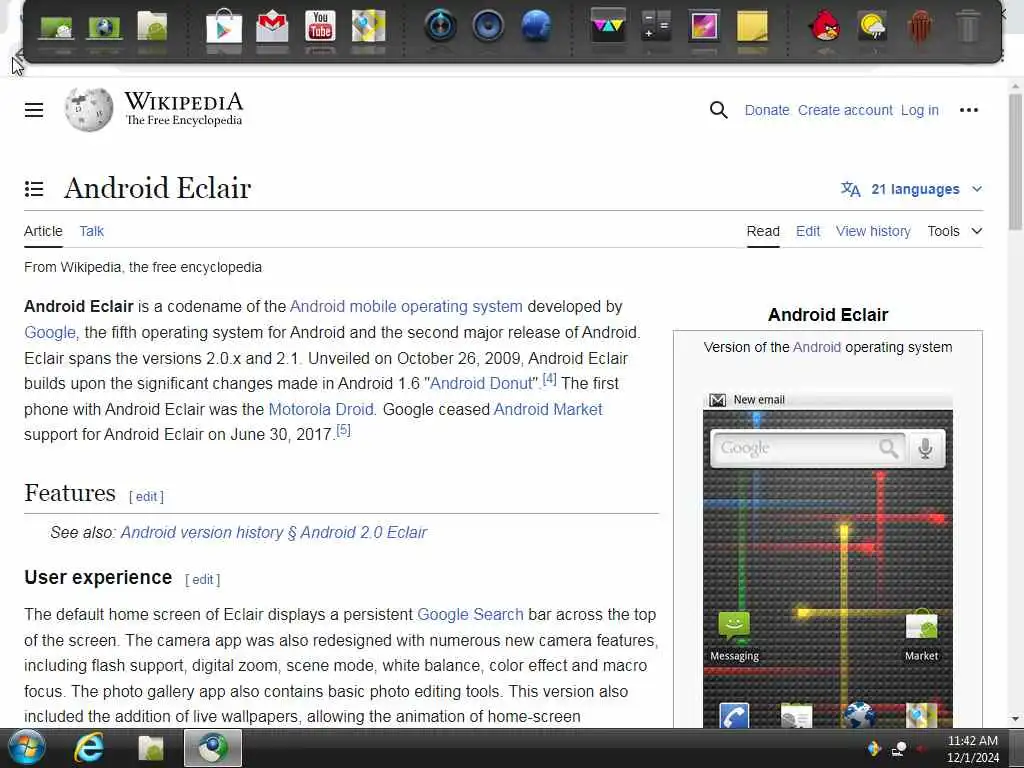Screen dimensions: 1024x768
Task: Click the scrollbar down arrow
Action: tap(1015, 719)
